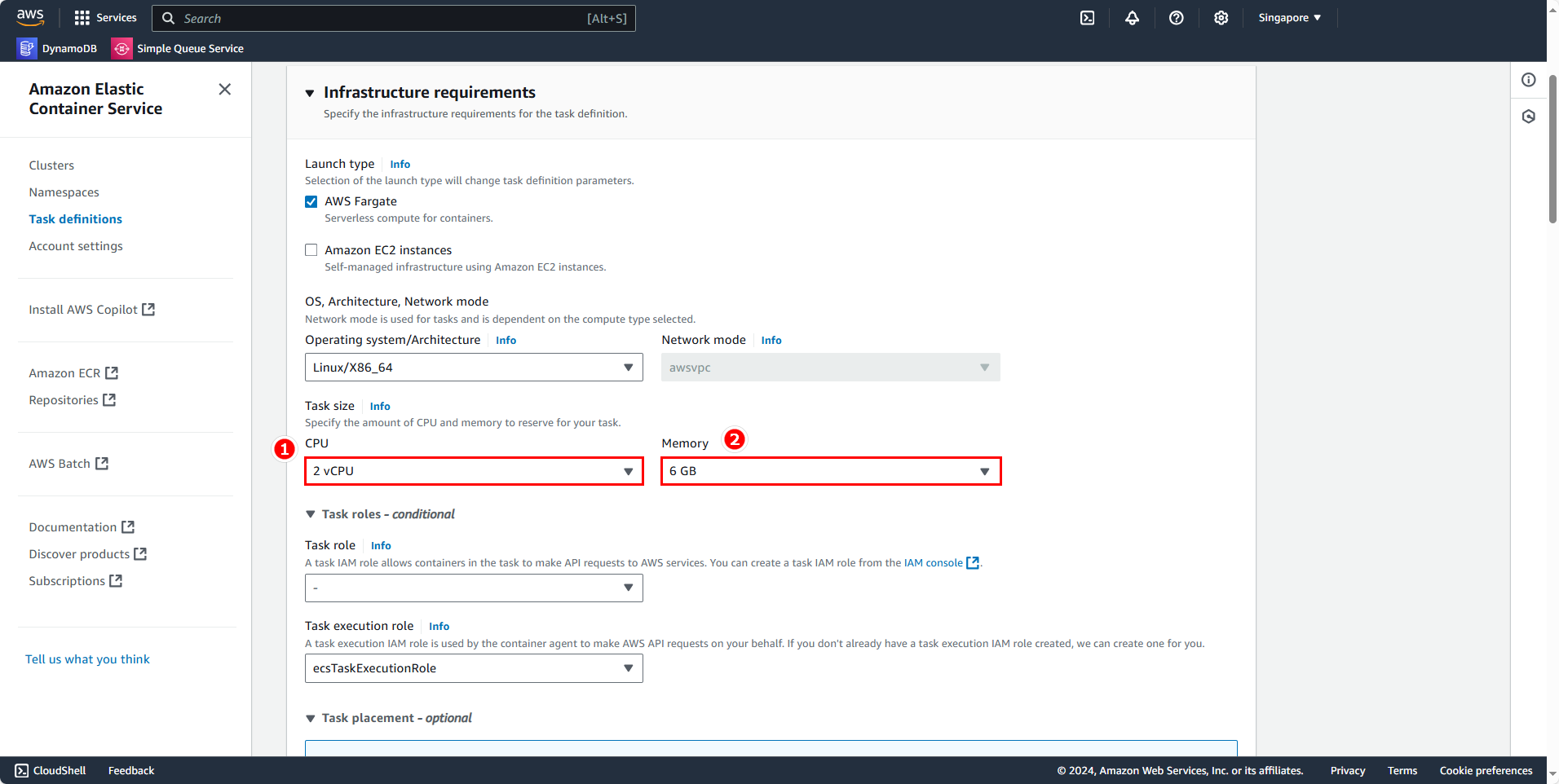Open CloudShell from the top bar icon
1559x784 pixels.
pos(1088,18)
